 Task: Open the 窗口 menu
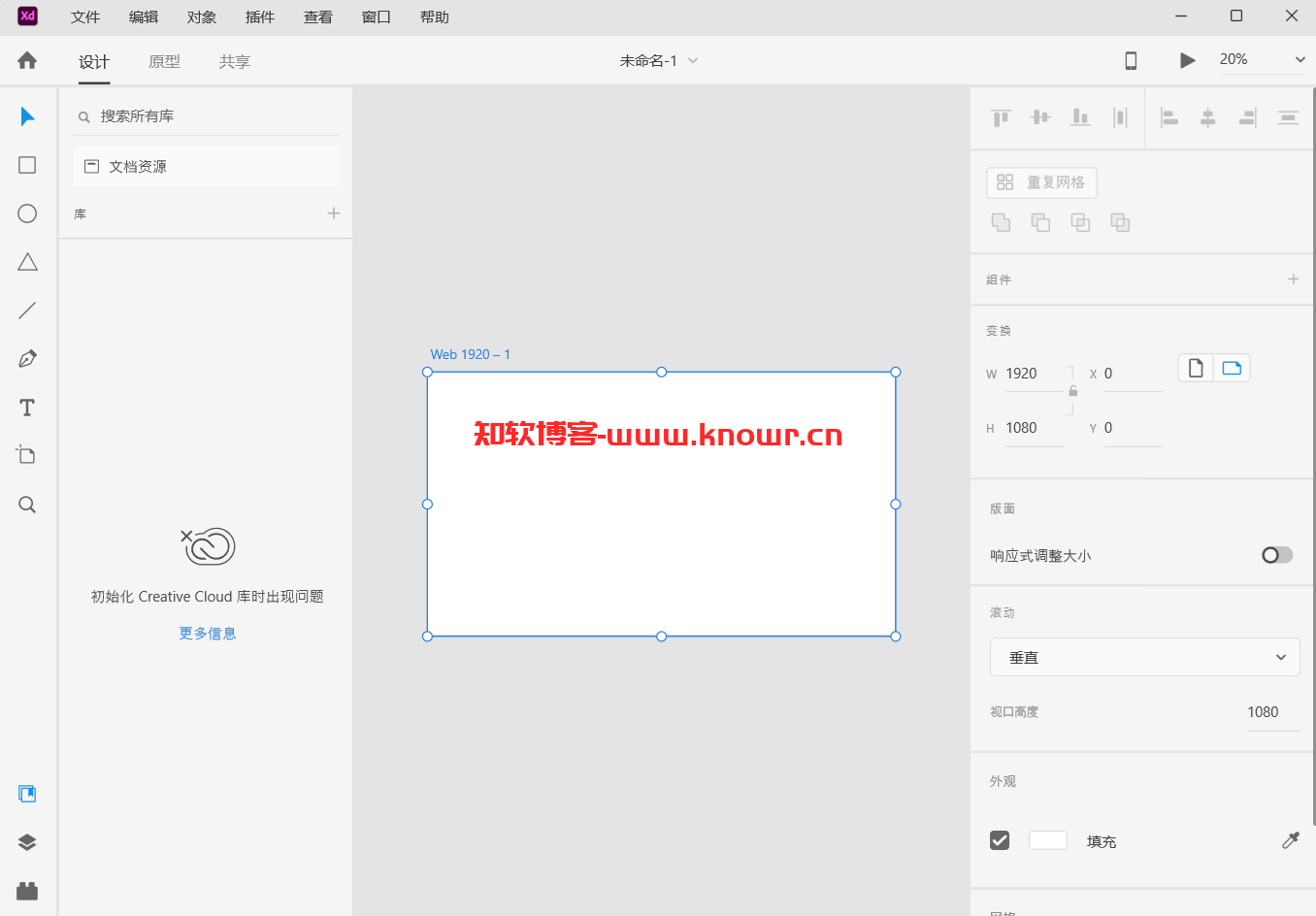tap(377, 16)
